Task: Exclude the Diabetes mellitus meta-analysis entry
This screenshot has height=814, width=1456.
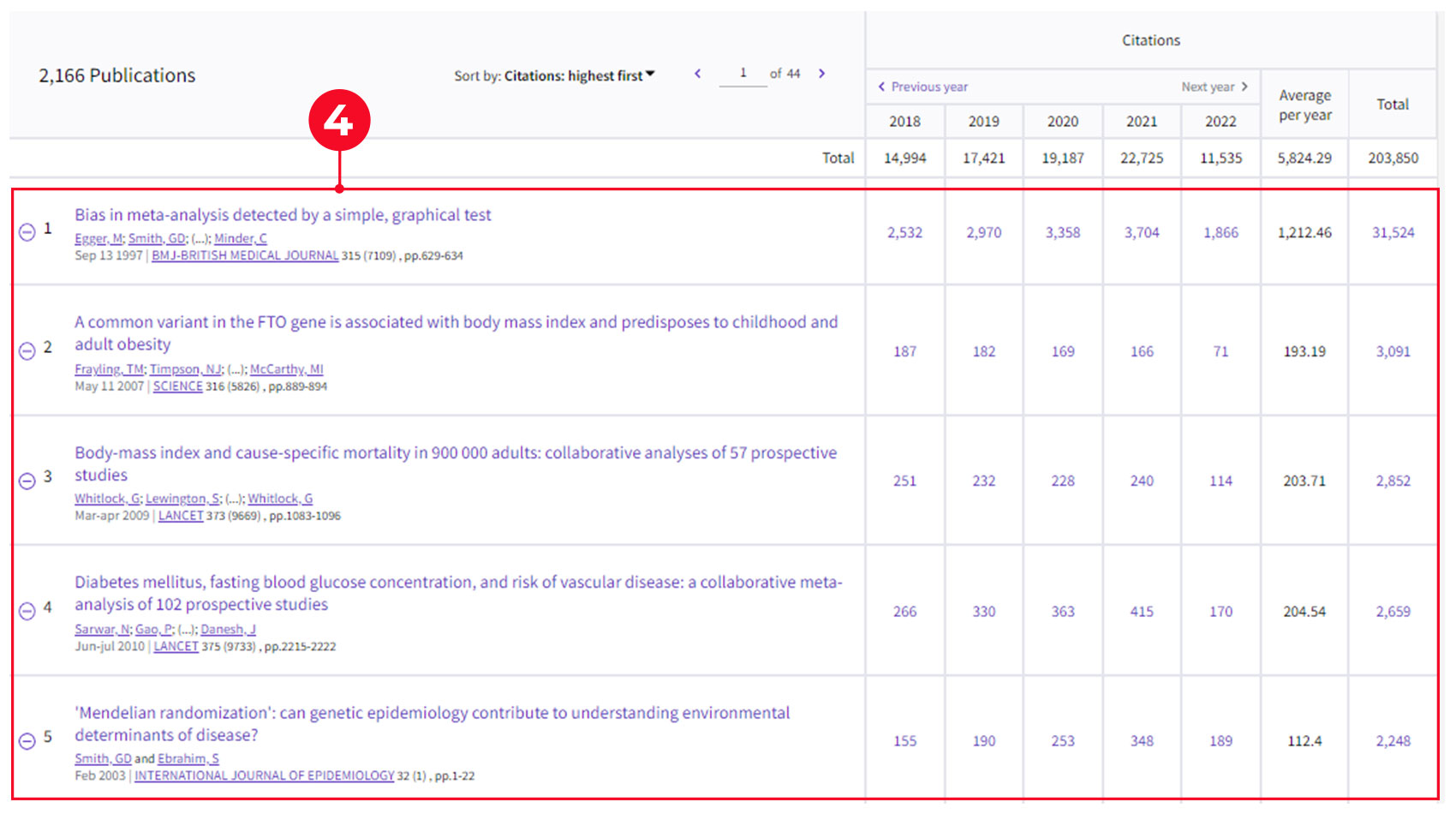Action: (26, 611)
